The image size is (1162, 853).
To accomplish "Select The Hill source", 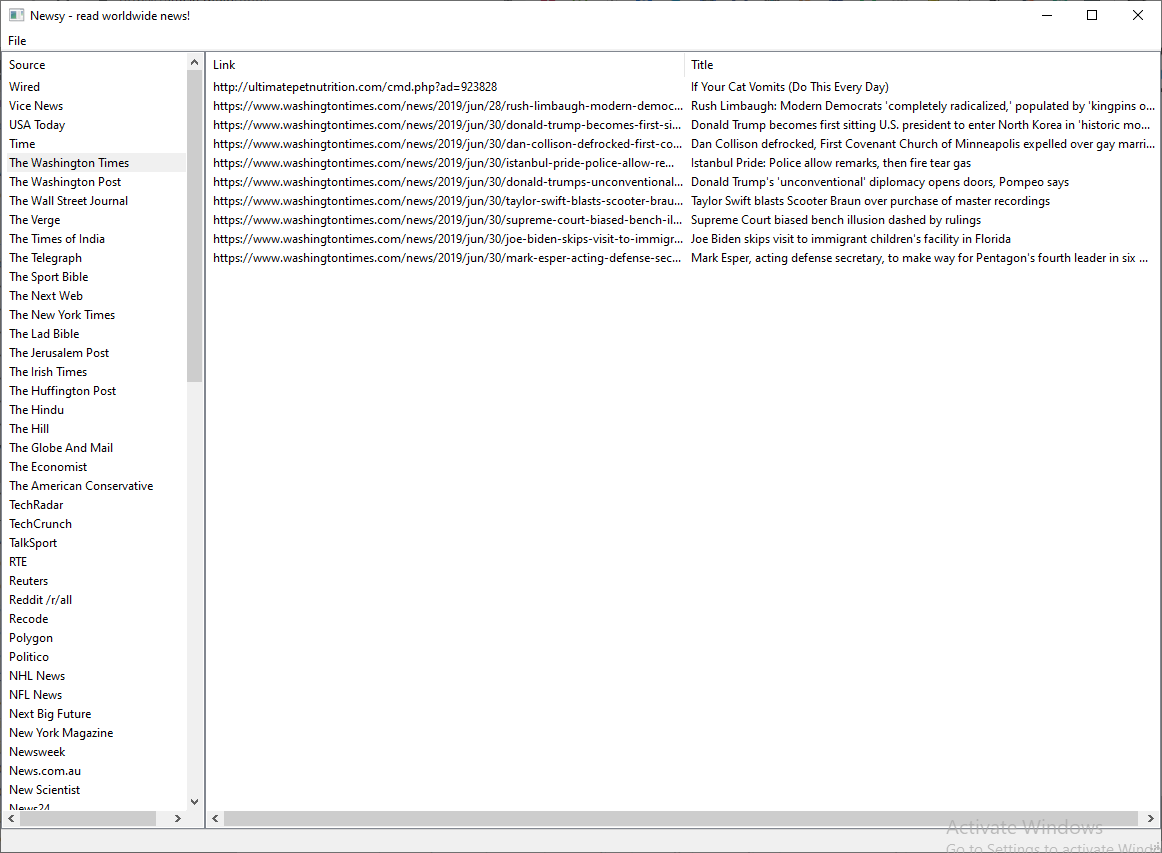I will (x=29, y=429).
